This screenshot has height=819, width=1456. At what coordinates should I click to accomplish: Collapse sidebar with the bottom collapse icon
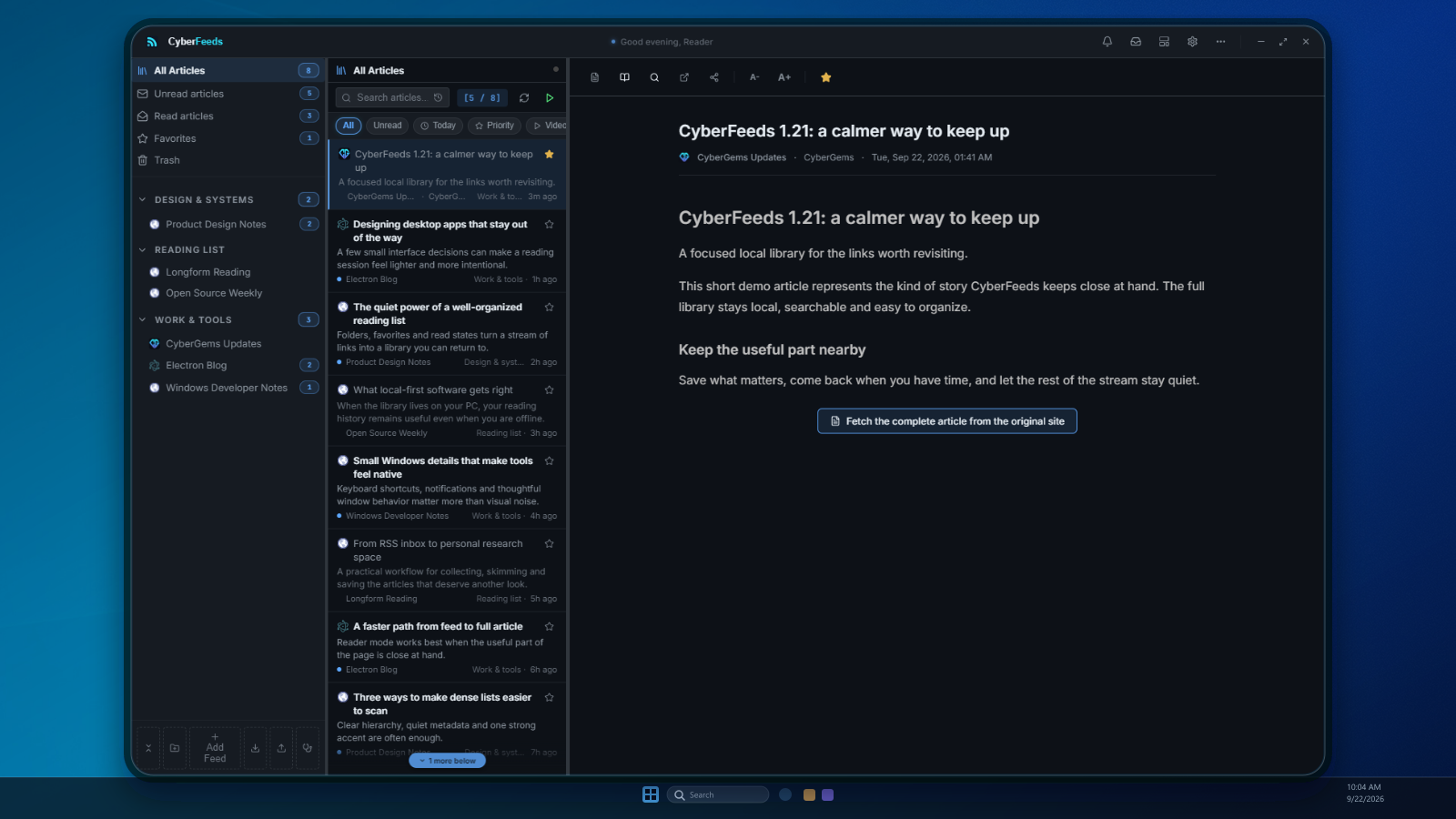(148, 748)
